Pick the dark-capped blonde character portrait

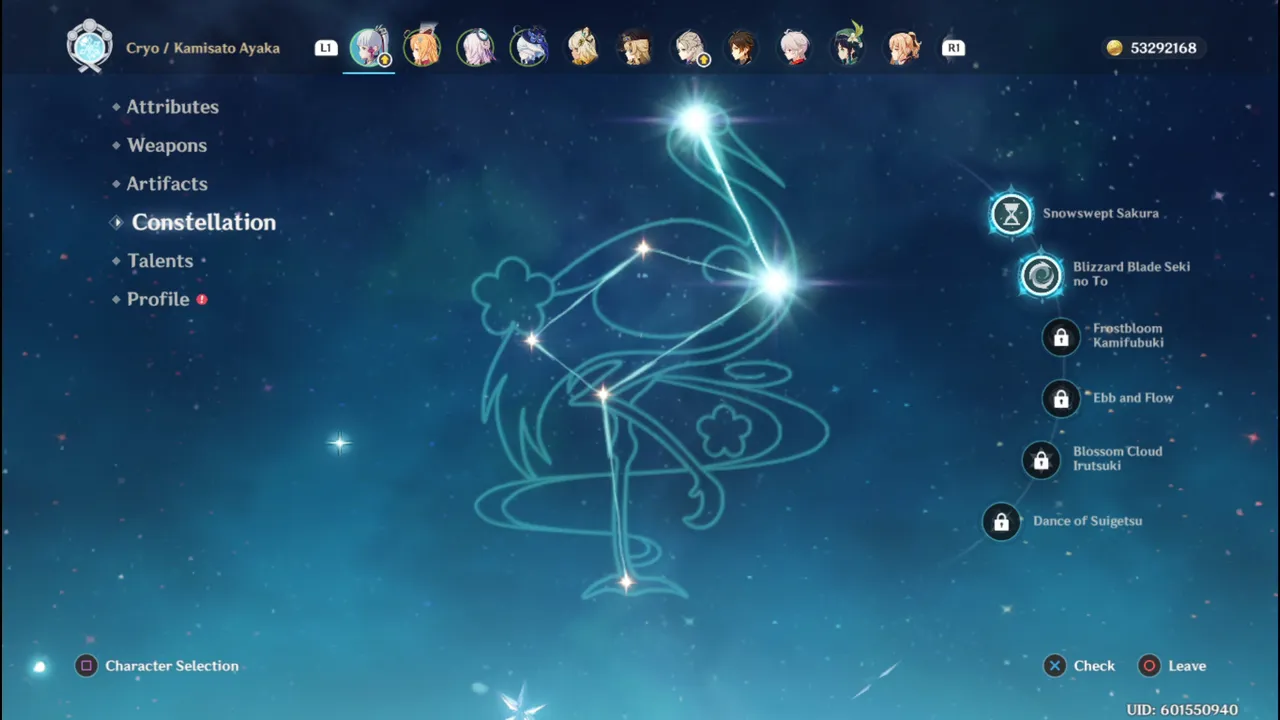(636, 47)
